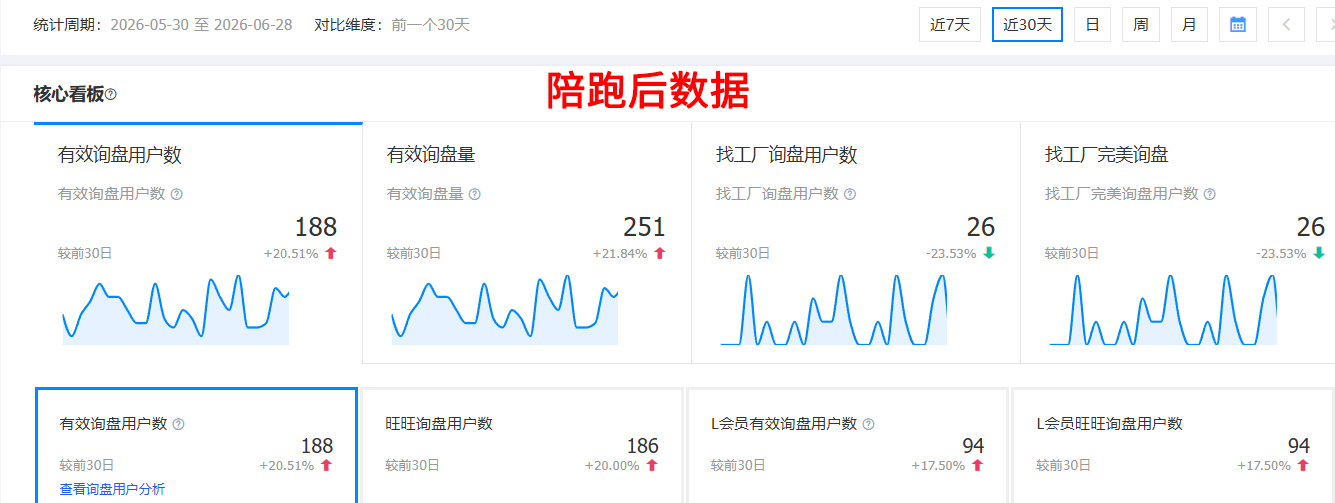Image resolution: width=1335 pixels, height=503 pixels.
Task: Select the L会员有效询盘用户数 card
Action: [x=847, y=446]
